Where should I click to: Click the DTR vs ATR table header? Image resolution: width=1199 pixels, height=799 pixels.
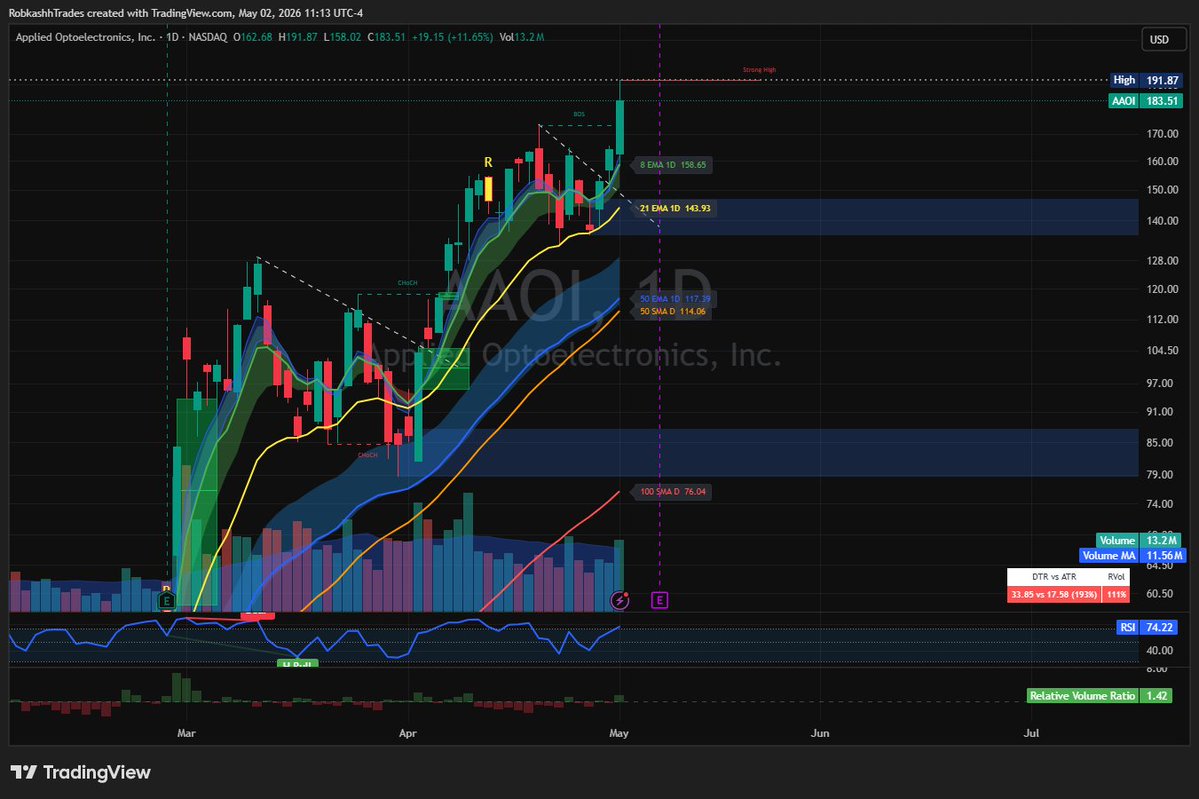tap(1054, 577)
